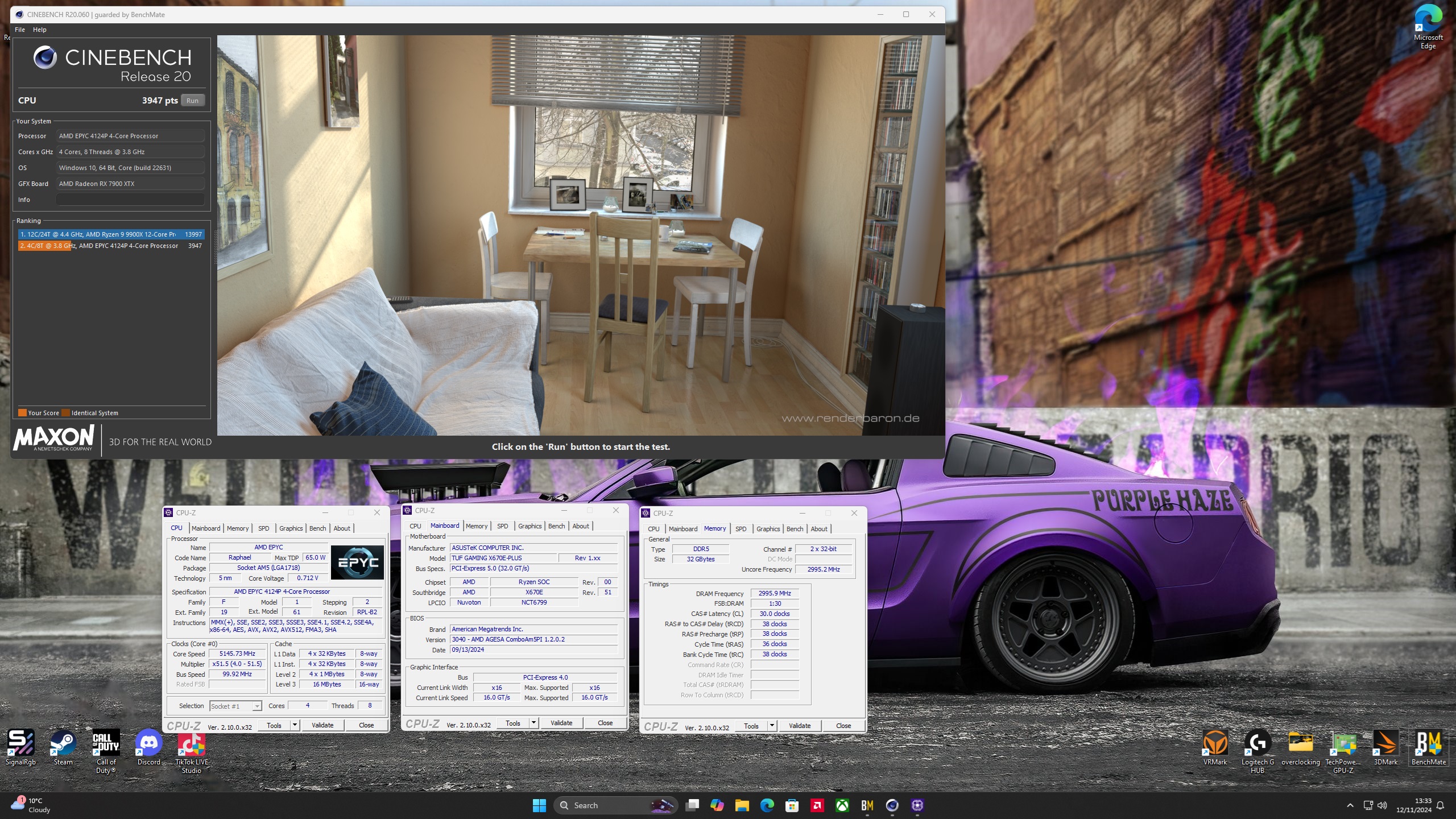Open Task View on the taskbar
Image resolution: width=1456 pixels, height=819 pixels.
pyautogui.click(x=692, y=805)
